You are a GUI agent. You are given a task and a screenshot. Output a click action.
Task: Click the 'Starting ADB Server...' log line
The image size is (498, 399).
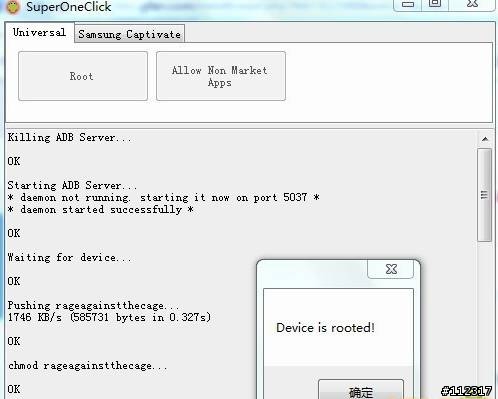coord(72,185)
